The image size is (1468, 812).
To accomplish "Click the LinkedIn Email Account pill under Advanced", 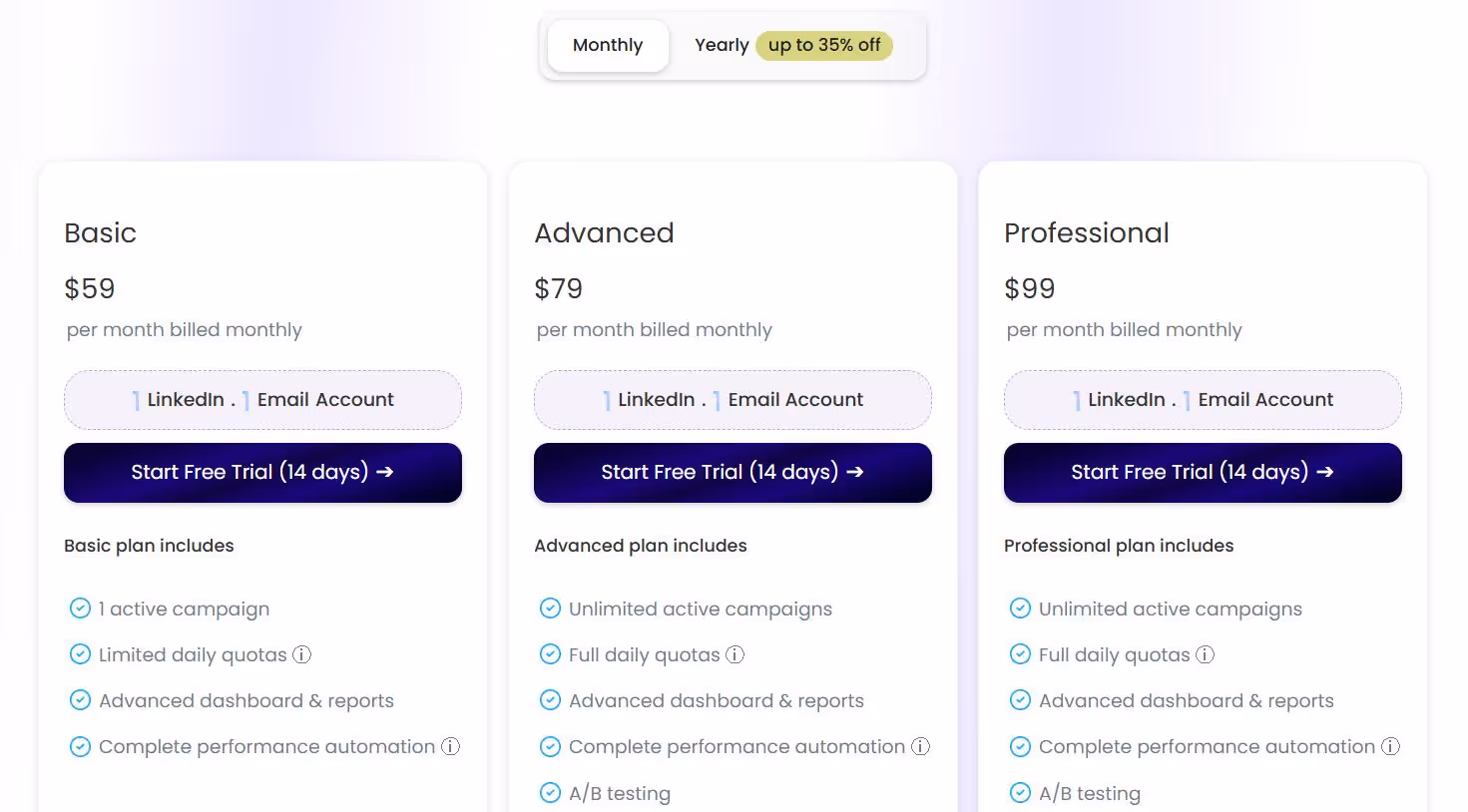I will [733, 399].
